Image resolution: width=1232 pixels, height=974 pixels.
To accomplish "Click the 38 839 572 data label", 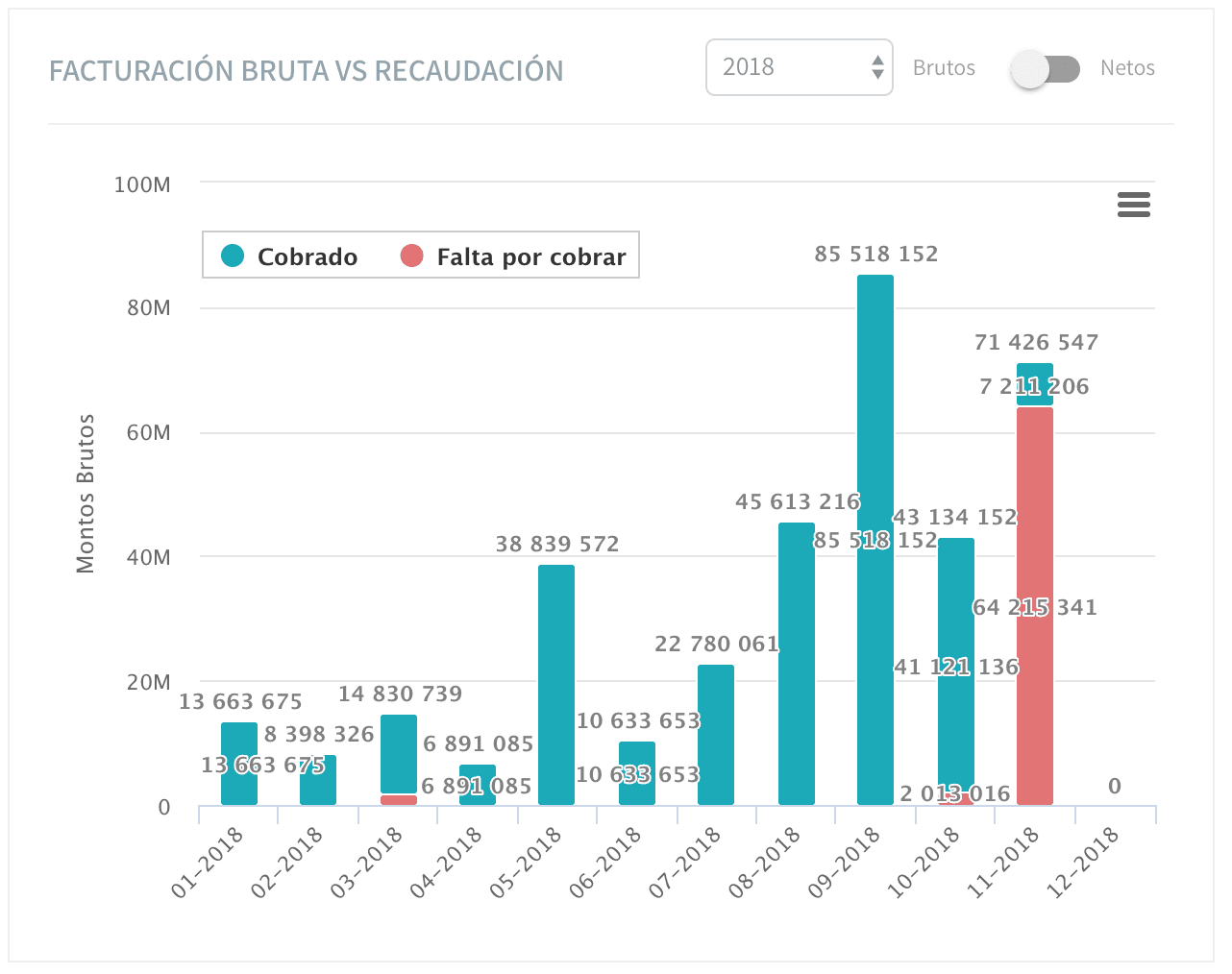I will (557, 544).
